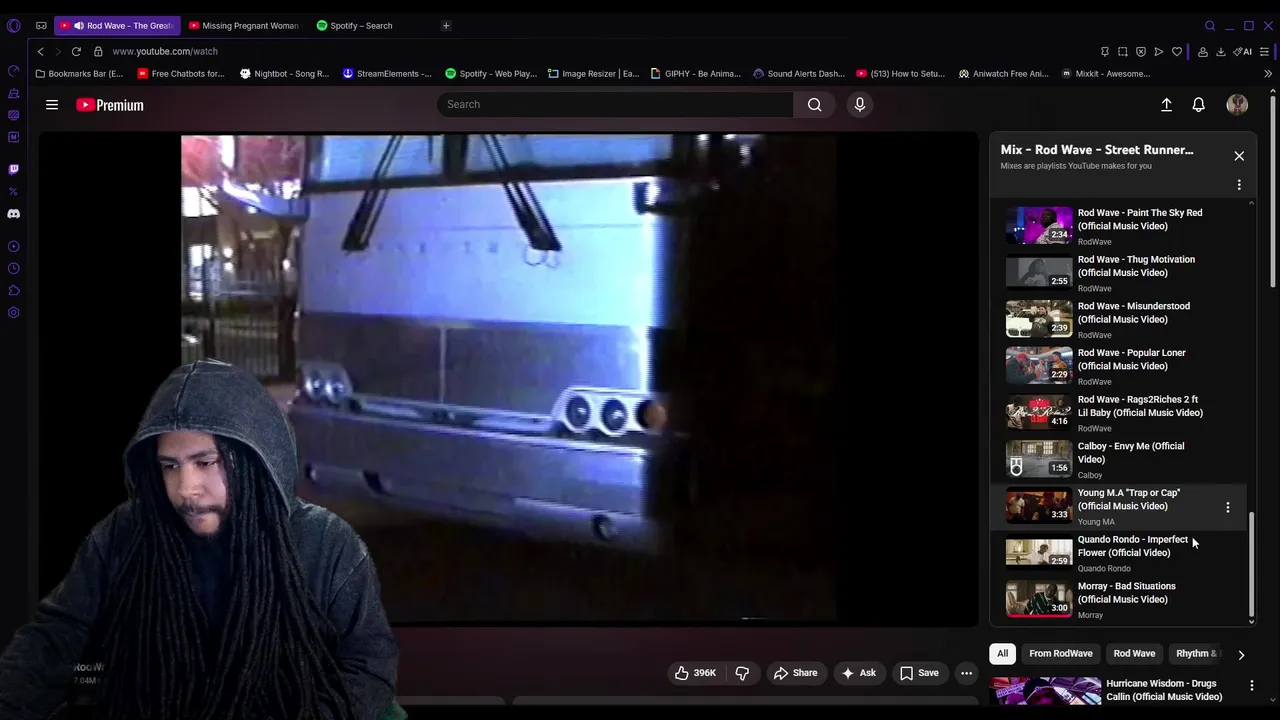Open YouTube account avatar menu
Screen dimensions: 1280x720
pos(1237,105)
